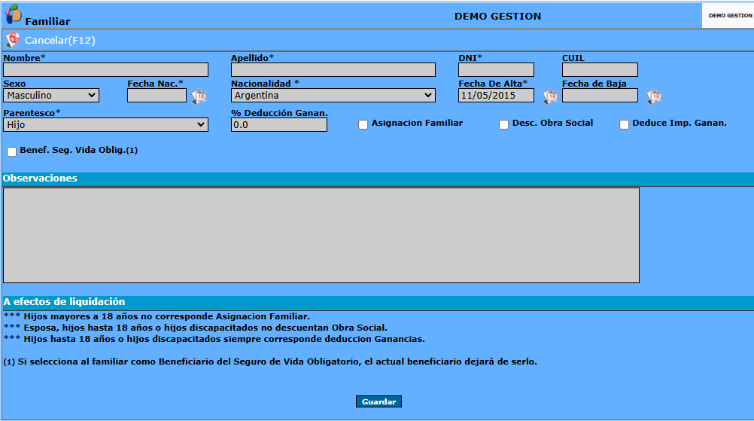Expand the Nacionalidad dropdown

click(x=333, y=95)
